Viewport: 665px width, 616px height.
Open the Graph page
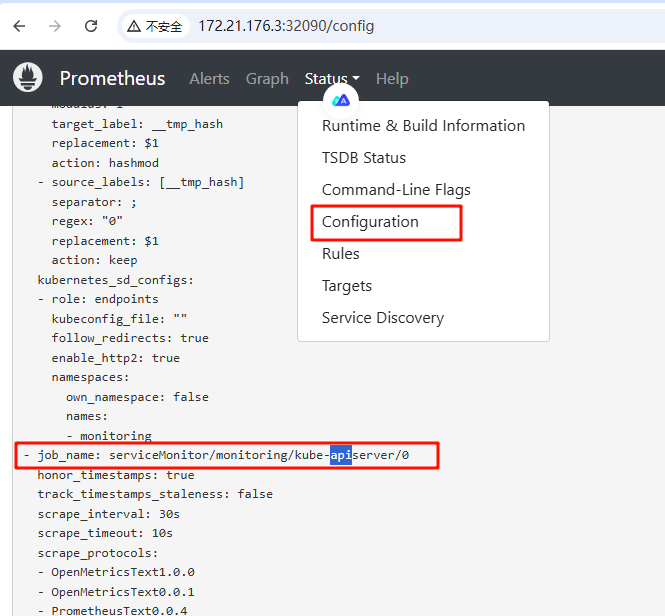267,78
